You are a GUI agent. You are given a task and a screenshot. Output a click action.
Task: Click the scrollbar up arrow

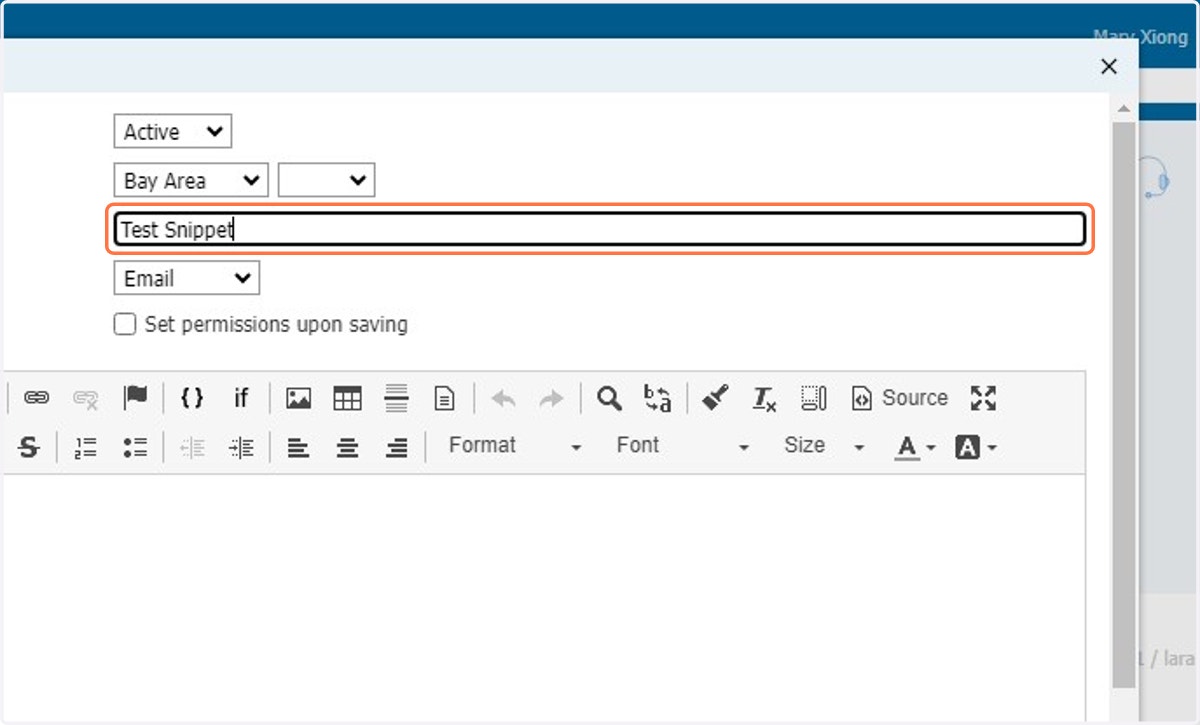(x=1124, y=108)
